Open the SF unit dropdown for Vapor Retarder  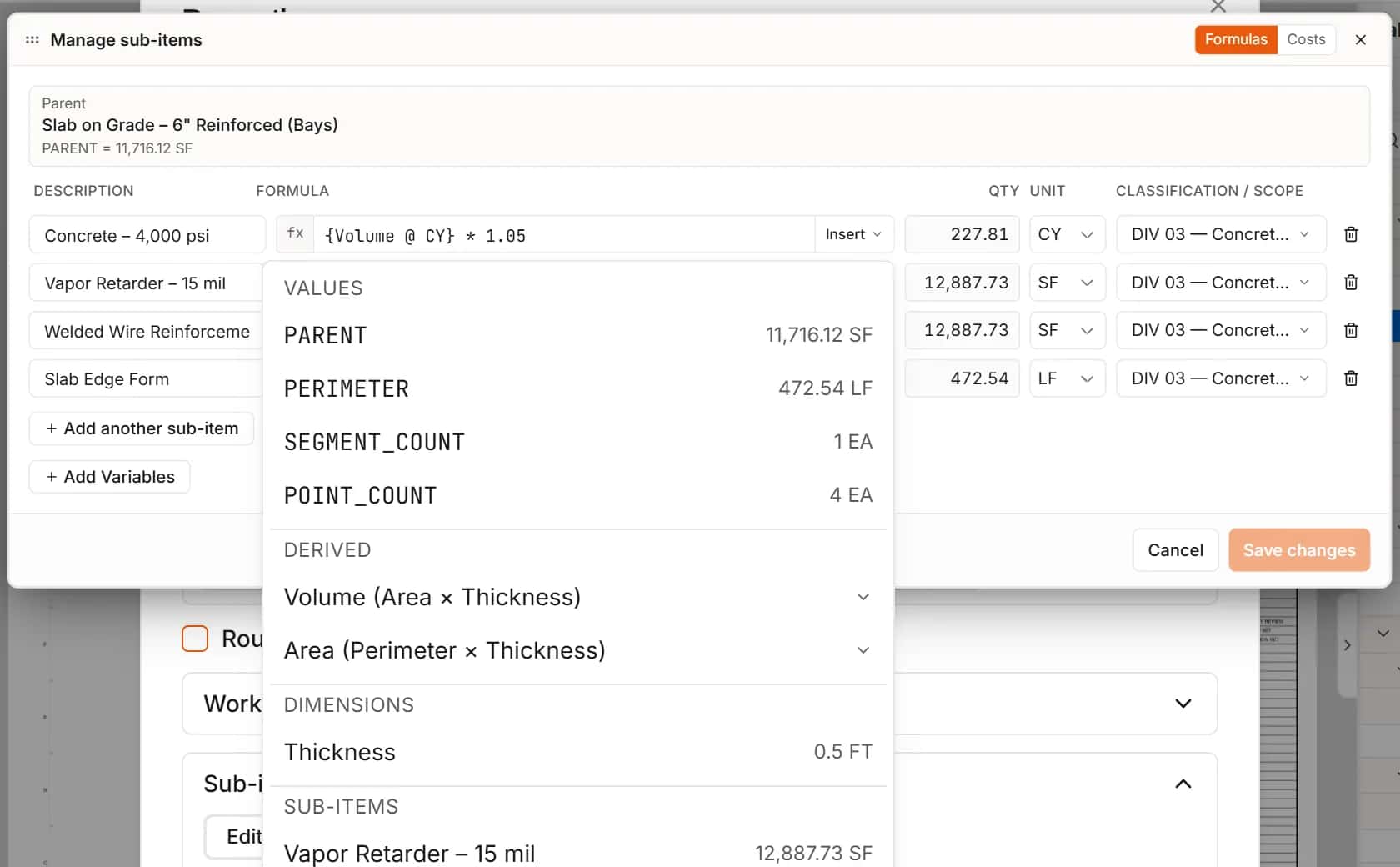(x=1067, y=283)
